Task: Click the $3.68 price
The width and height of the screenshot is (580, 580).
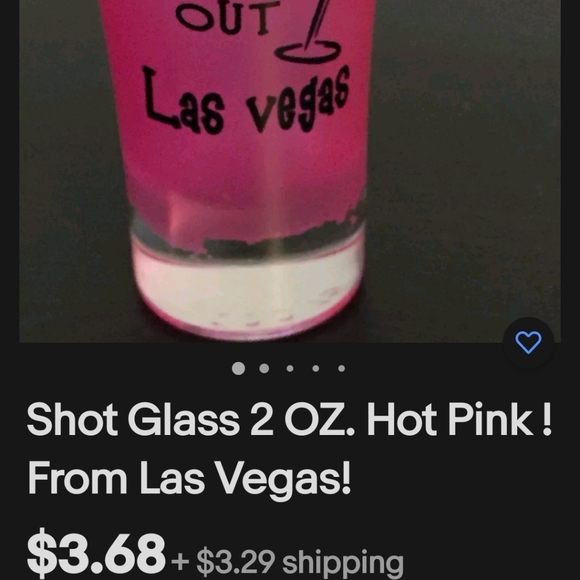Action: click(96, 554)
